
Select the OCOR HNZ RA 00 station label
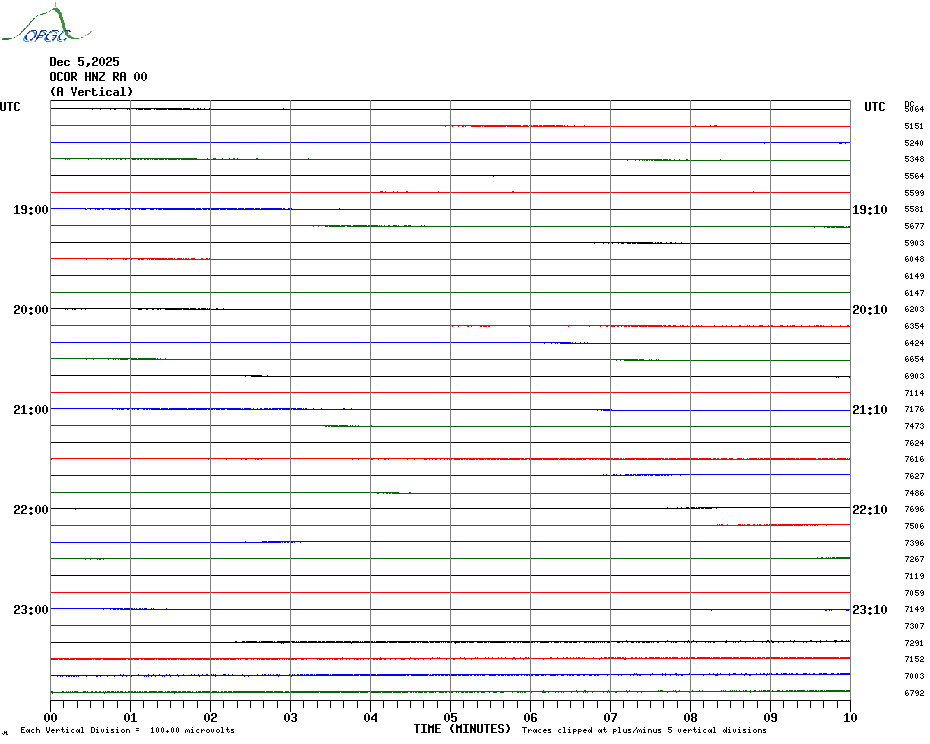[98, 77]
